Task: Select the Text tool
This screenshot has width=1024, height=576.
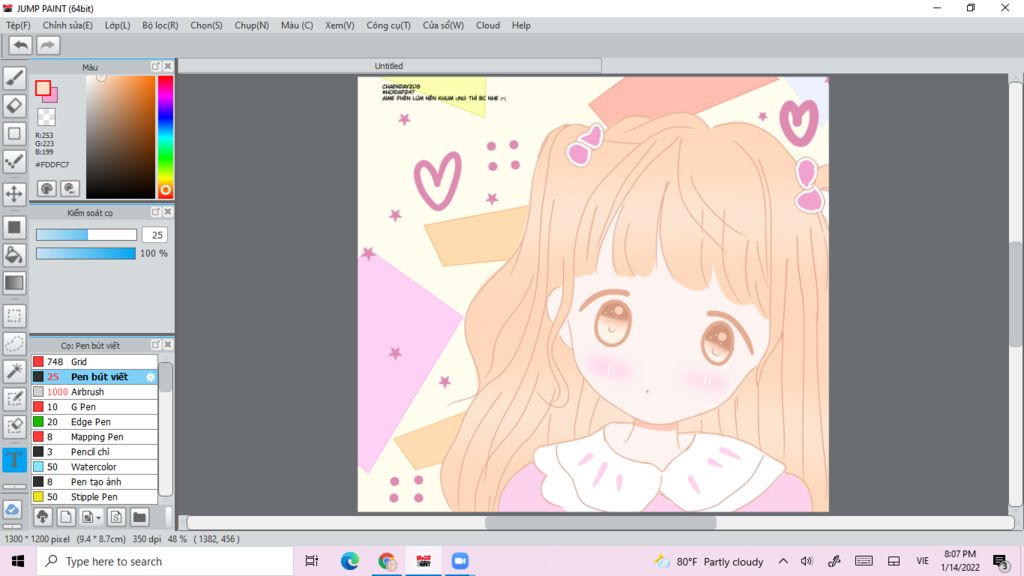Action: click(x=14, y=459)
